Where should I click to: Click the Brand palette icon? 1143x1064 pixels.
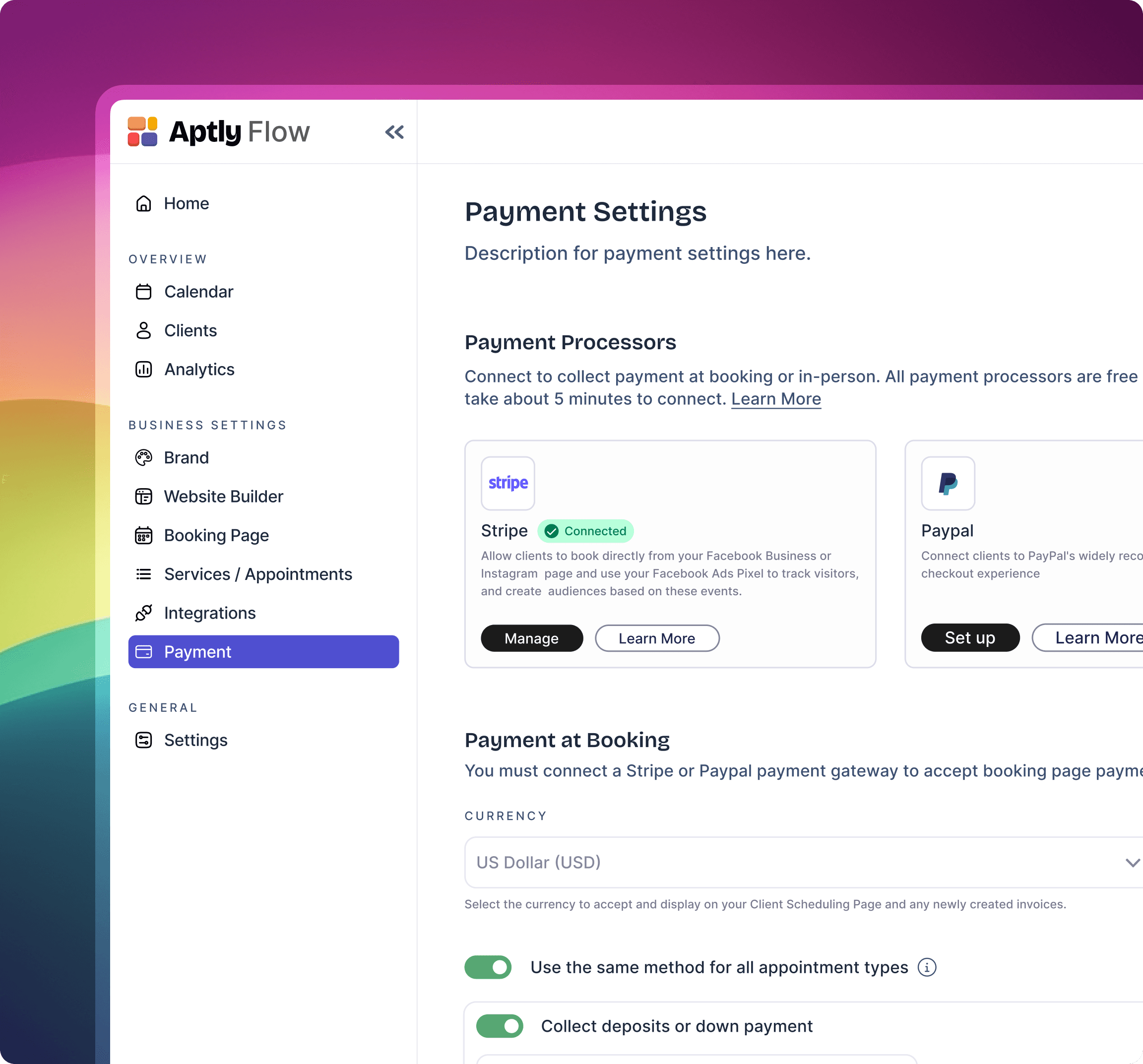pos(143,457)
